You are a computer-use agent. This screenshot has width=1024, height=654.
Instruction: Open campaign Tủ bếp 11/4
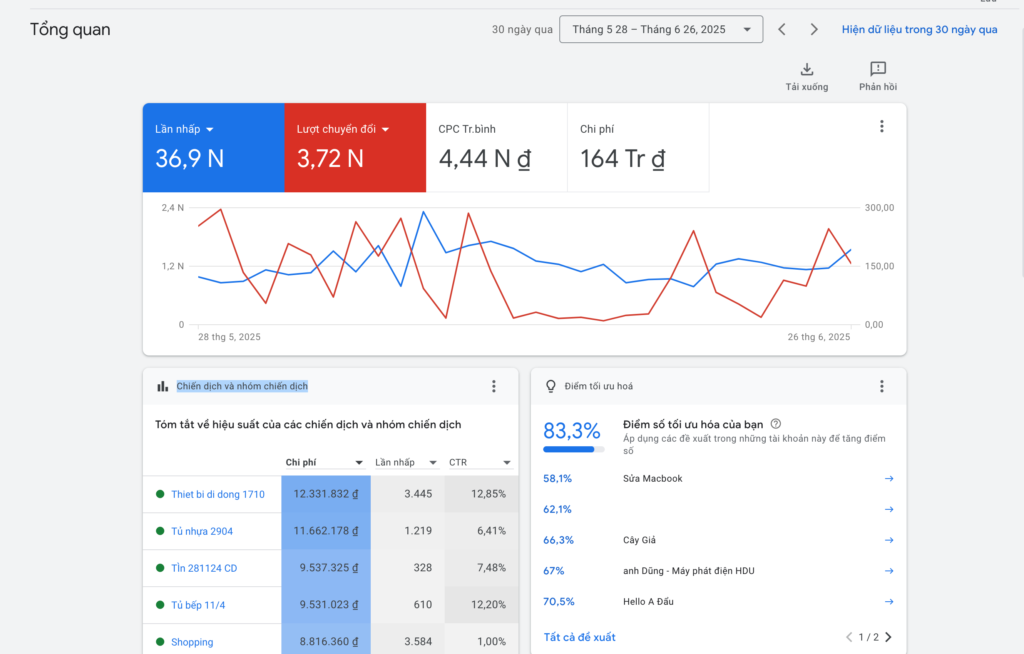click(x=198, y=605)
